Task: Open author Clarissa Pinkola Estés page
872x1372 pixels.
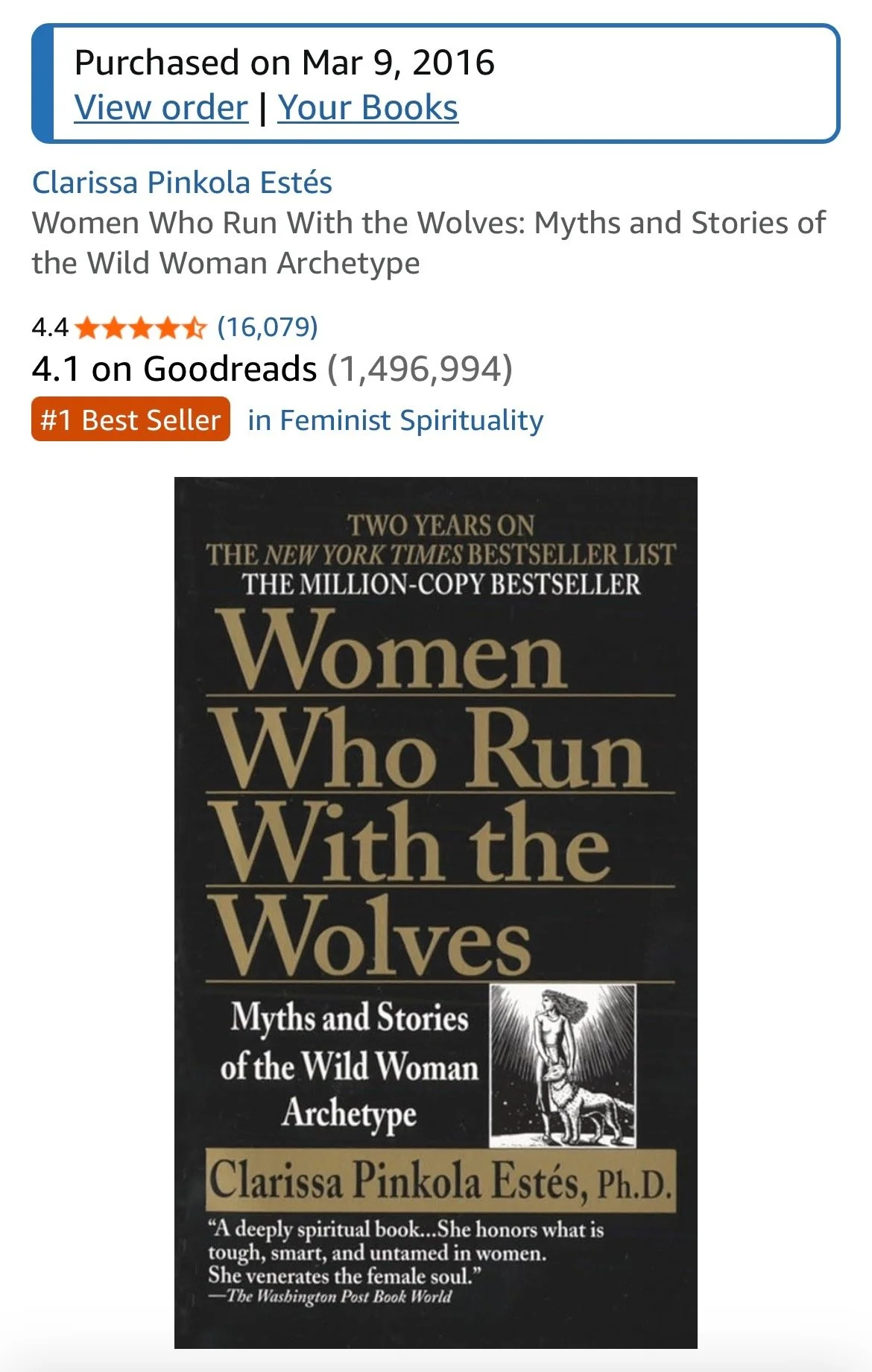Action: point(182,183)
